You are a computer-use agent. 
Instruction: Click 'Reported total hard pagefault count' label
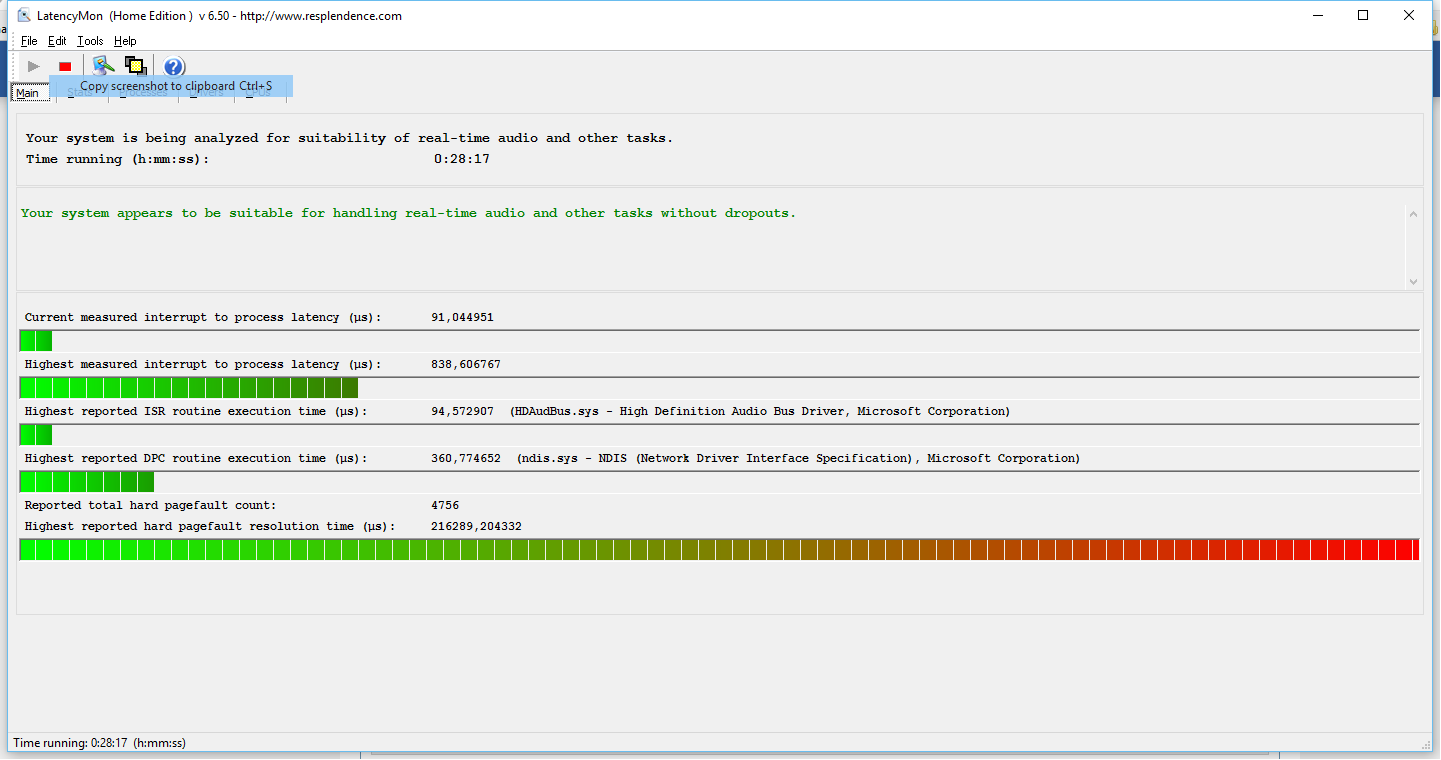[x=151, y=505]
